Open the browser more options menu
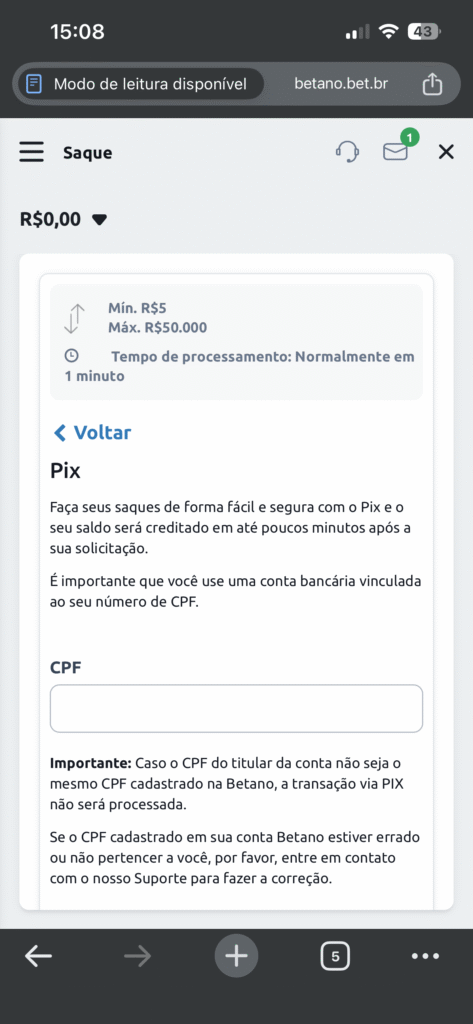The height and width of the screenshot is (1024, 473). [x=426, y=956]
